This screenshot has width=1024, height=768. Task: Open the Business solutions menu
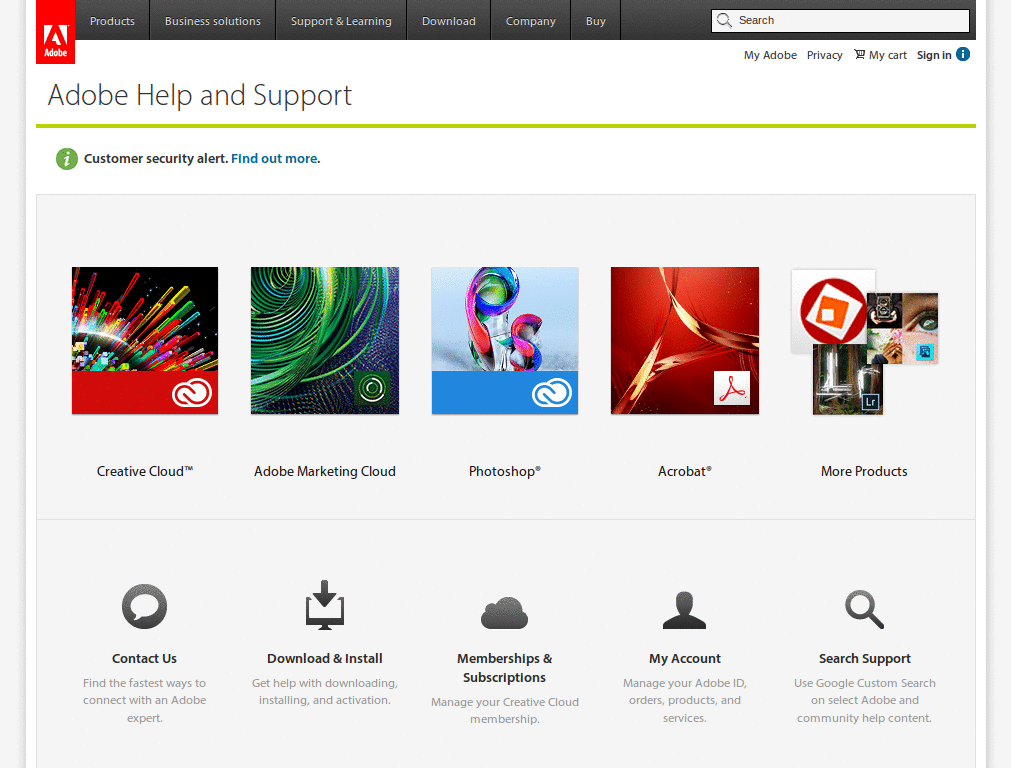click(213, 20)
